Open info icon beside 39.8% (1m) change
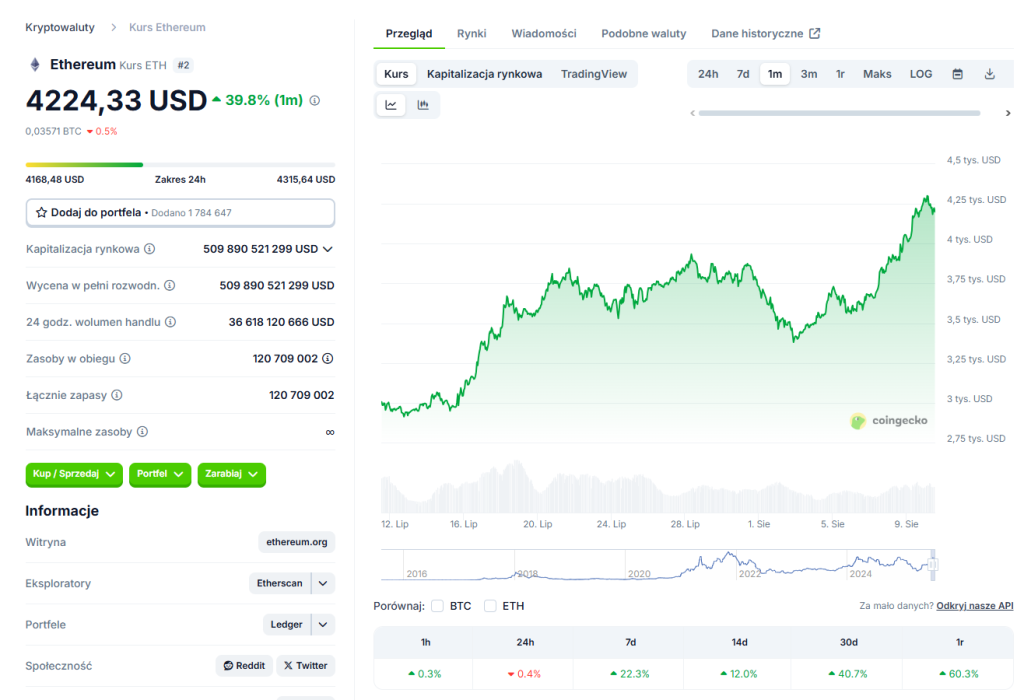Viewport: 1024px width, 700px height. [315, 101]
